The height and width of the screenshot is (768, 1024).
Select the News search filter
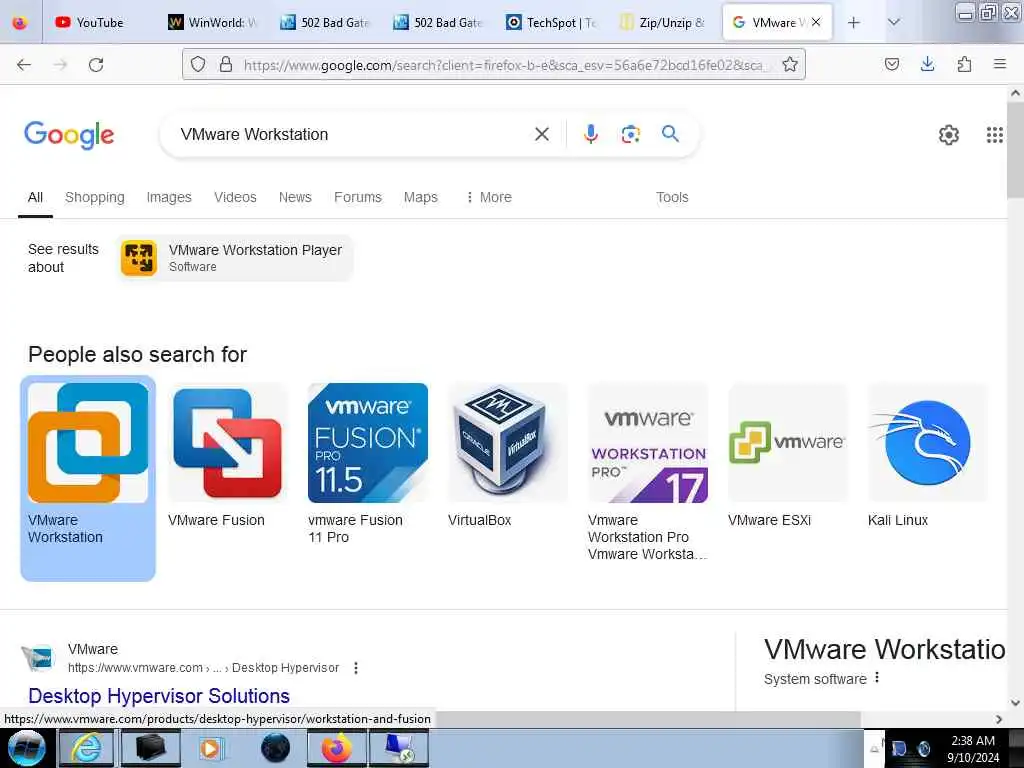pos(295,197)
